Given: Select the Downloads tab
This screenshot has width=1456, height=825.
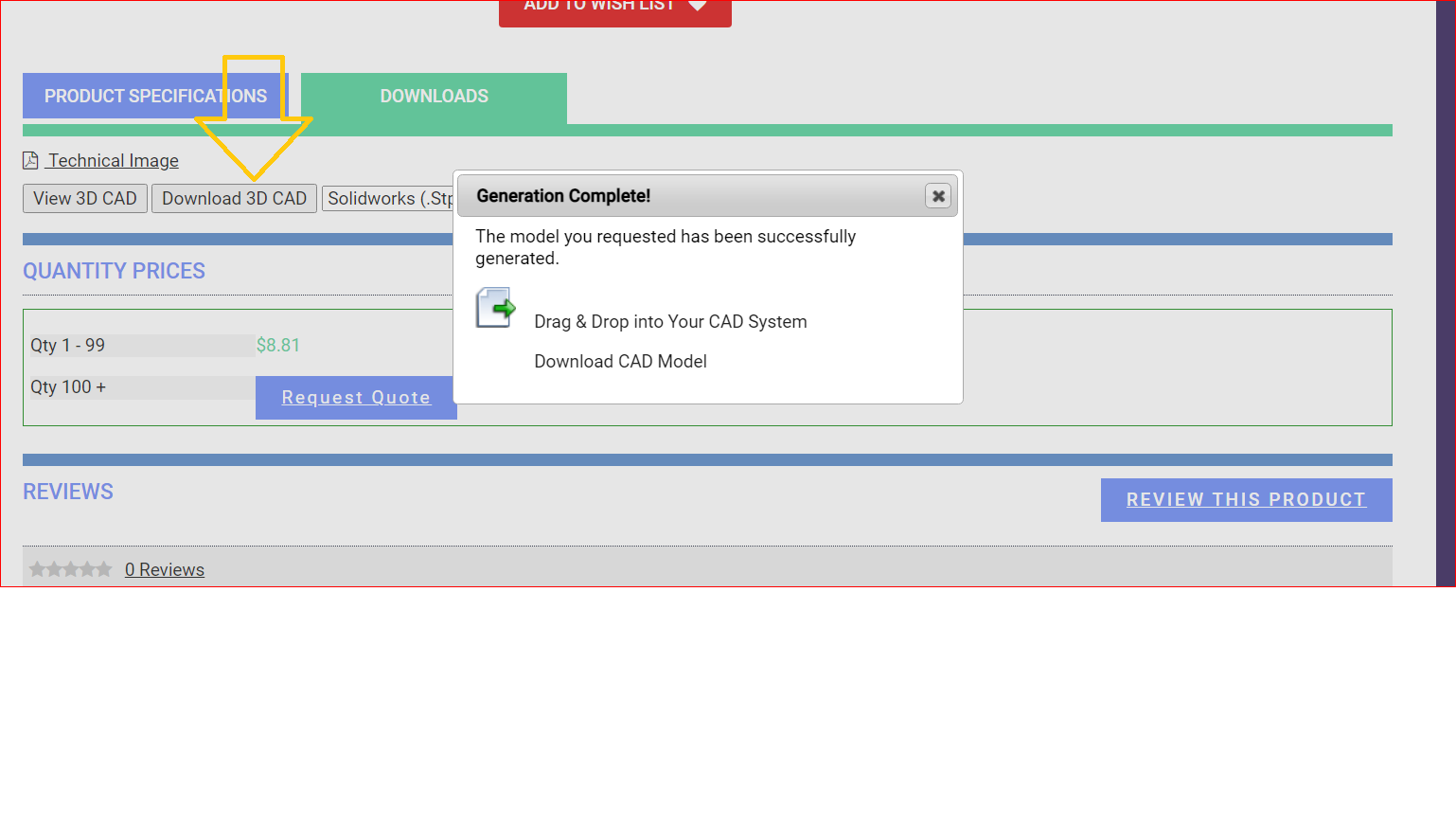Looking at the screenshot, I should click(434, 97).
